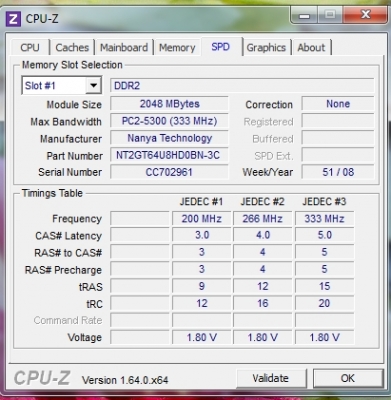
Task: Click the Module Size label
Action: pyautogui.click(x=74, y=105)
